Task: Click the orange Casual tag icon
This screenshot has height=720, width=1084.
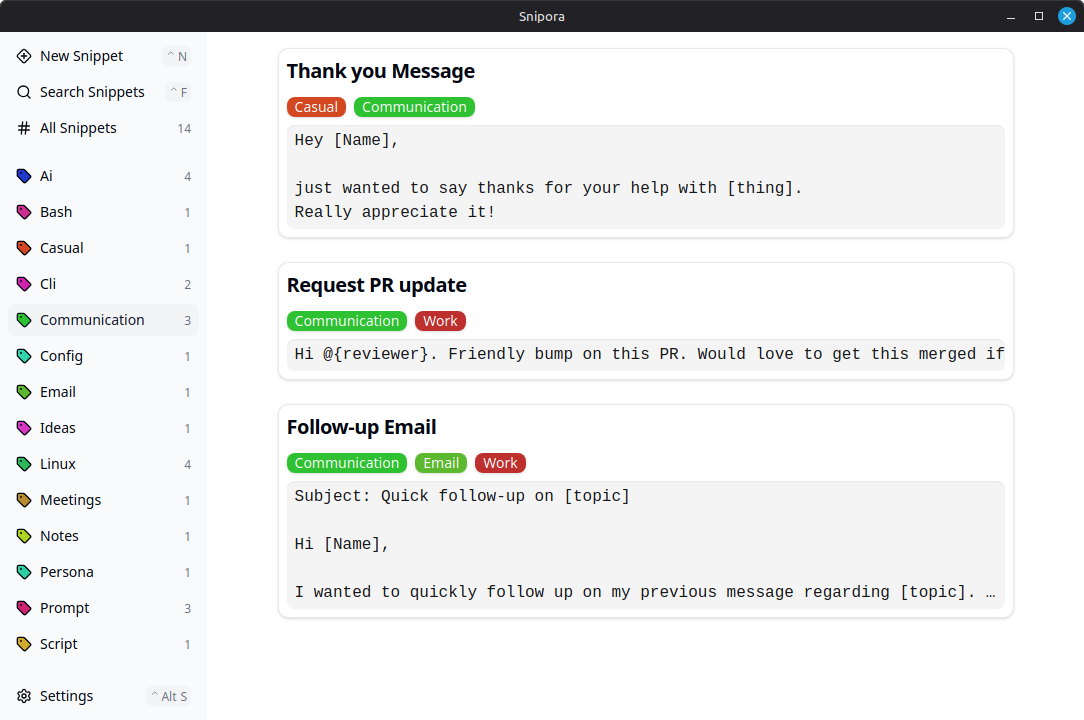Action: (x=24, y=248)
